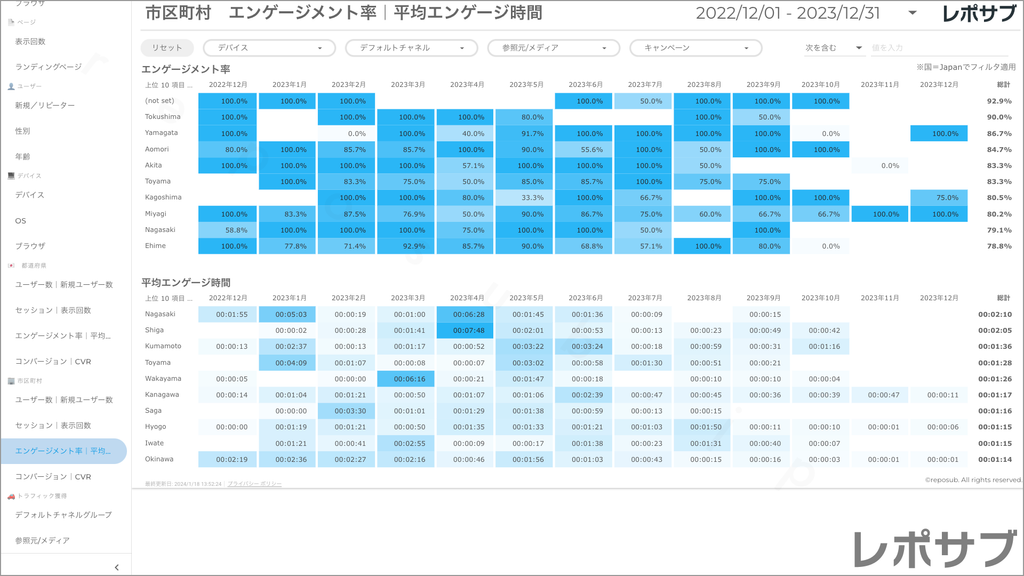Collapse the left navigation sidebar chevron
Image resolution: width=1024 pixels, height=576 pixels.
click(x=117, y=567)
